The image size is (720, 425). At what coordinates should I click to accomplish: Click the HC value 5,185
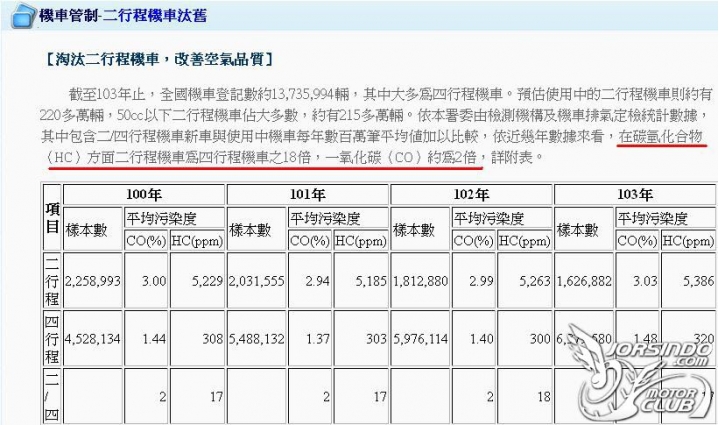pos(371,281)
